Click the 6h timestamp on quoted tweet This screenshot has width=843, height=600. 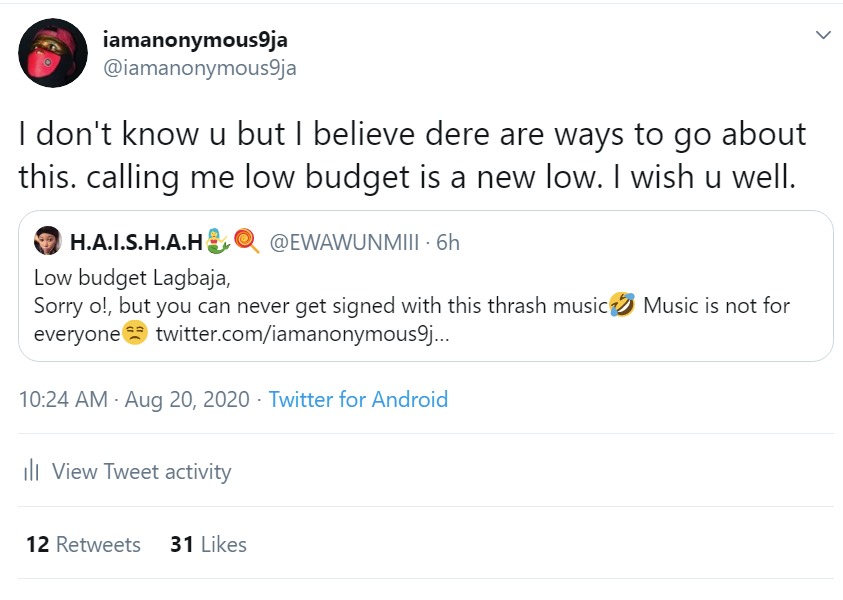pyautogui.click(x=448, y=242)
